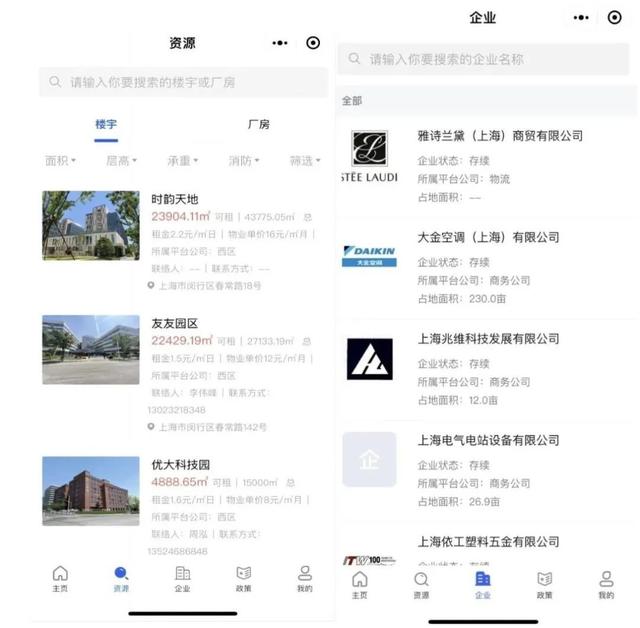Open 大金空调（上海）有限公司 entry
Viewport: 640px width, 628px height.
[488, 237]
